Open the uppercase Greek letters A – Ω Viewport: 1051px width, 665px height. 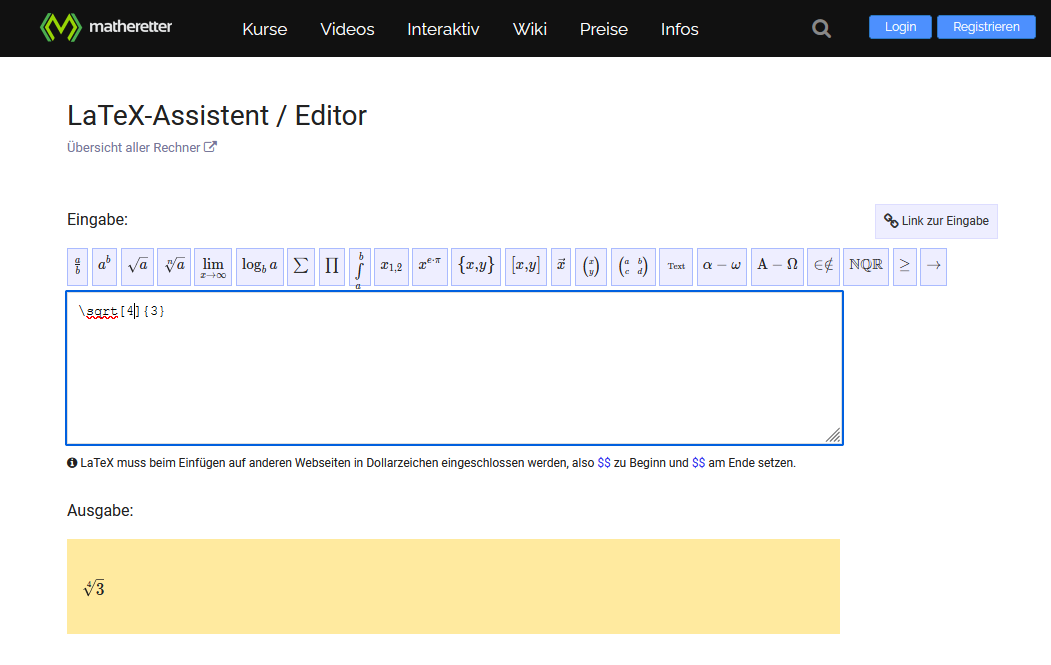pos(777,266)
